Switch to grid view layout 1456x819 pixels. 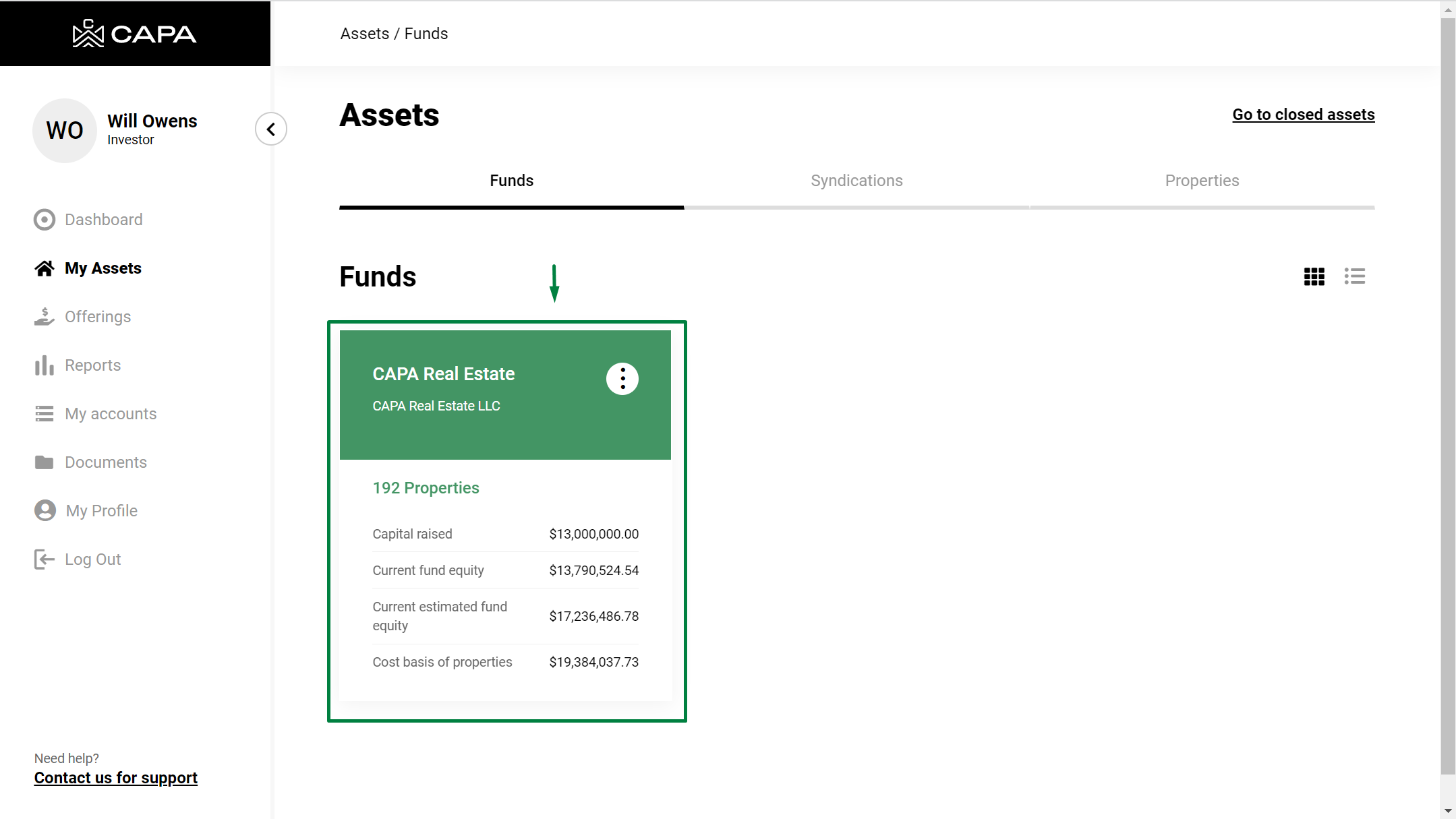click(1314, 276)
